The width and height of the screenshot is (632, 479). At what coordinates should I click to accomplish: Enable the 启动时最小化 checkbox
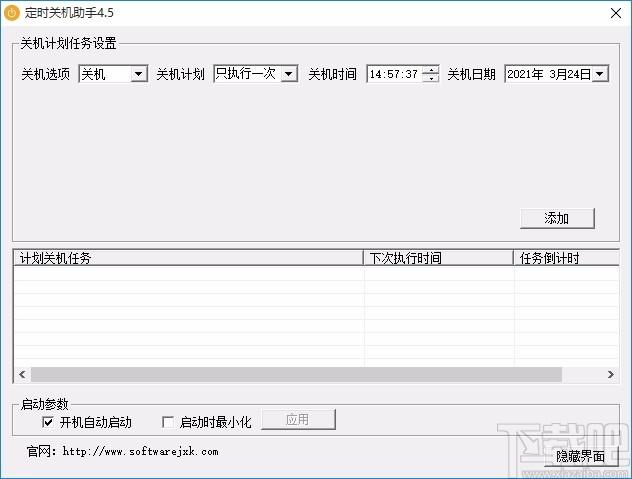pyautogui.click(x=168, y=423)
